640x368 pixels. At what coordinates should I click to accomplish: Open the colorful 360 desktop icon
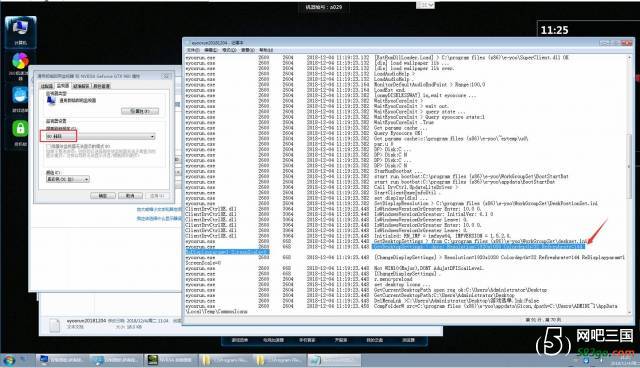tap(20, 65)
